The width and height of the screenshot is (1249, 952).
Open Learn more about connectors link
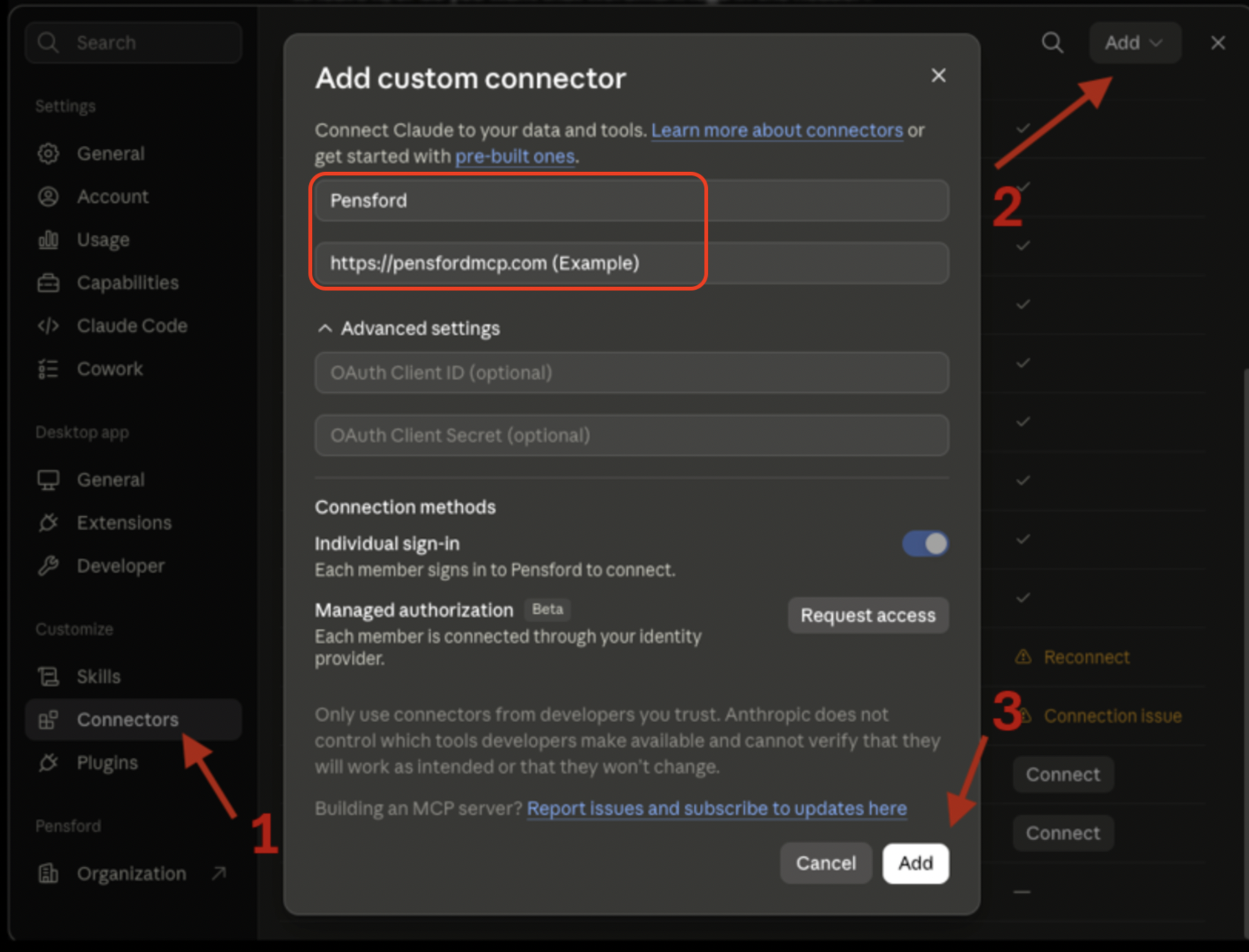click(x=777, y=130)
